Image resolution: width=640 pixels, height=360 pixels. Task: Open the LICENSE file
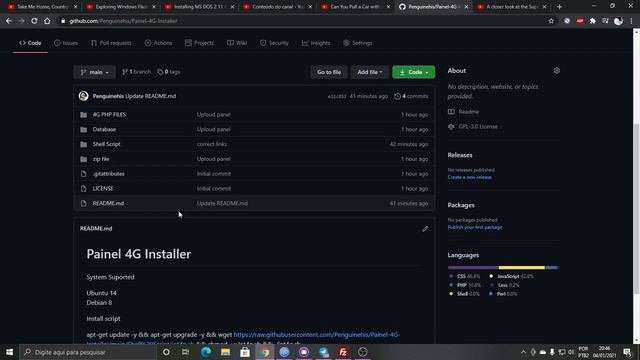[103, 189]
